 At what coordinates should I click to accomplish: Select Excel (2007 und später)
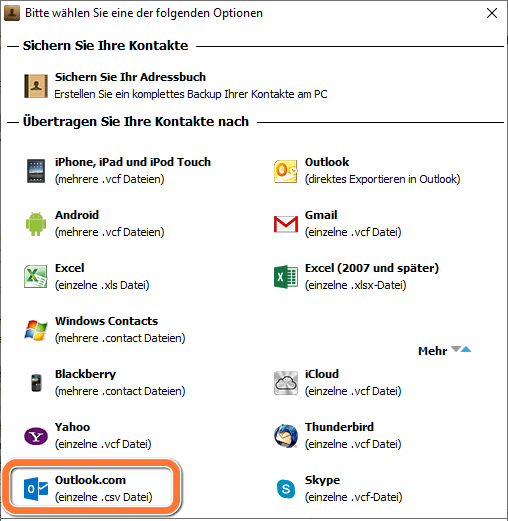click(x=372, y=268)
